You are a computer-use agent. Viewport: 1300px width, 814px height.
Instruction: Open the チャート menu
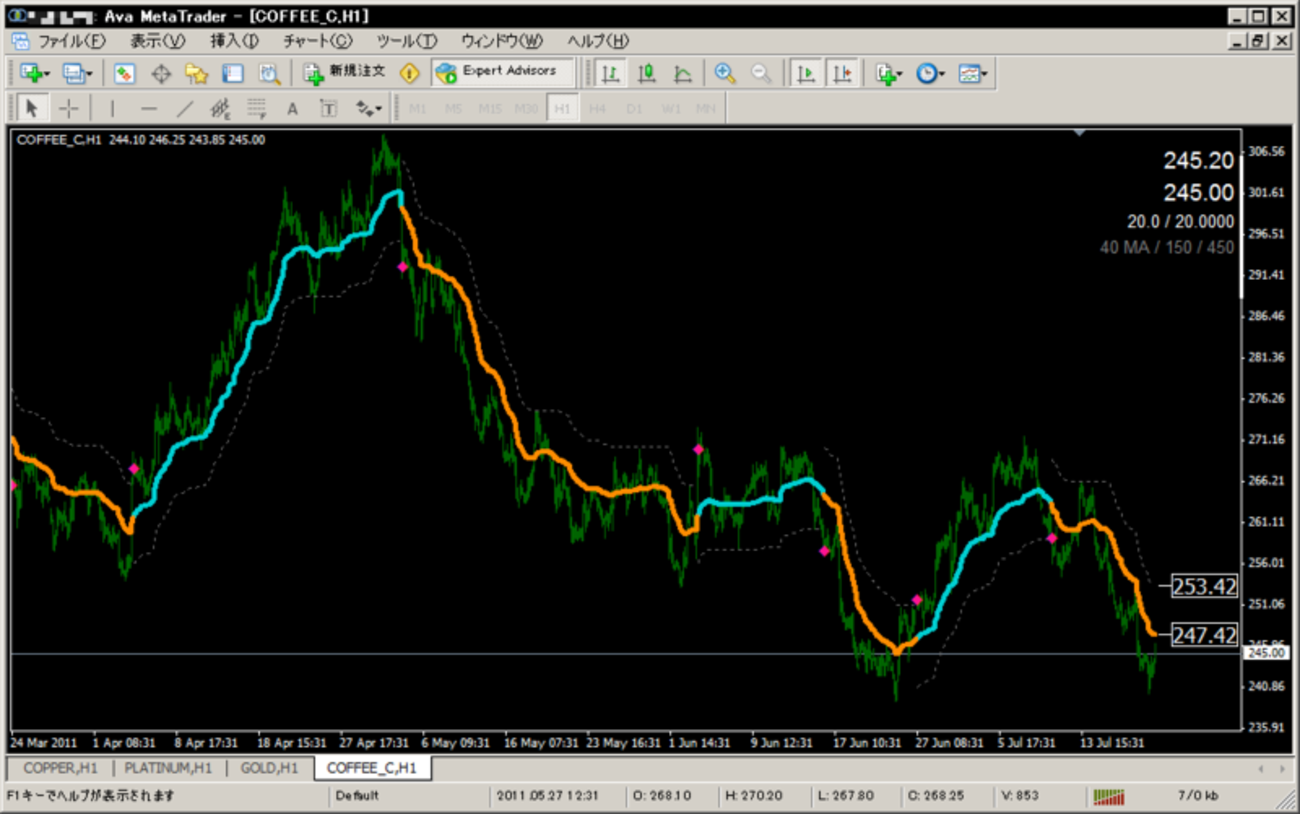pyautogui.click(x=317, y=41)
